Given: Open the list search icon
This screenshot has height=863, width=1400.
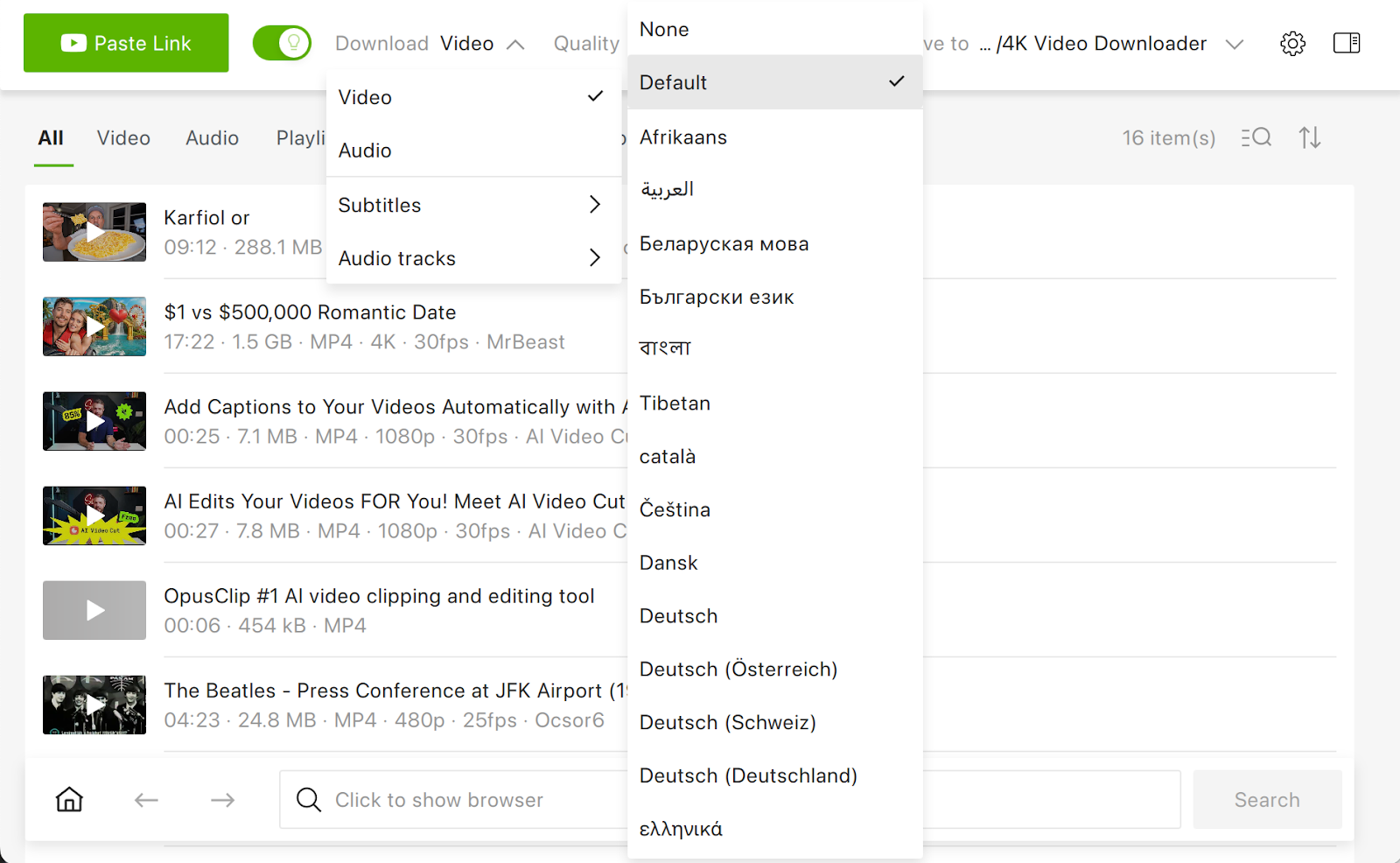Looking at the screenshot, I should tap(1256, 137).
